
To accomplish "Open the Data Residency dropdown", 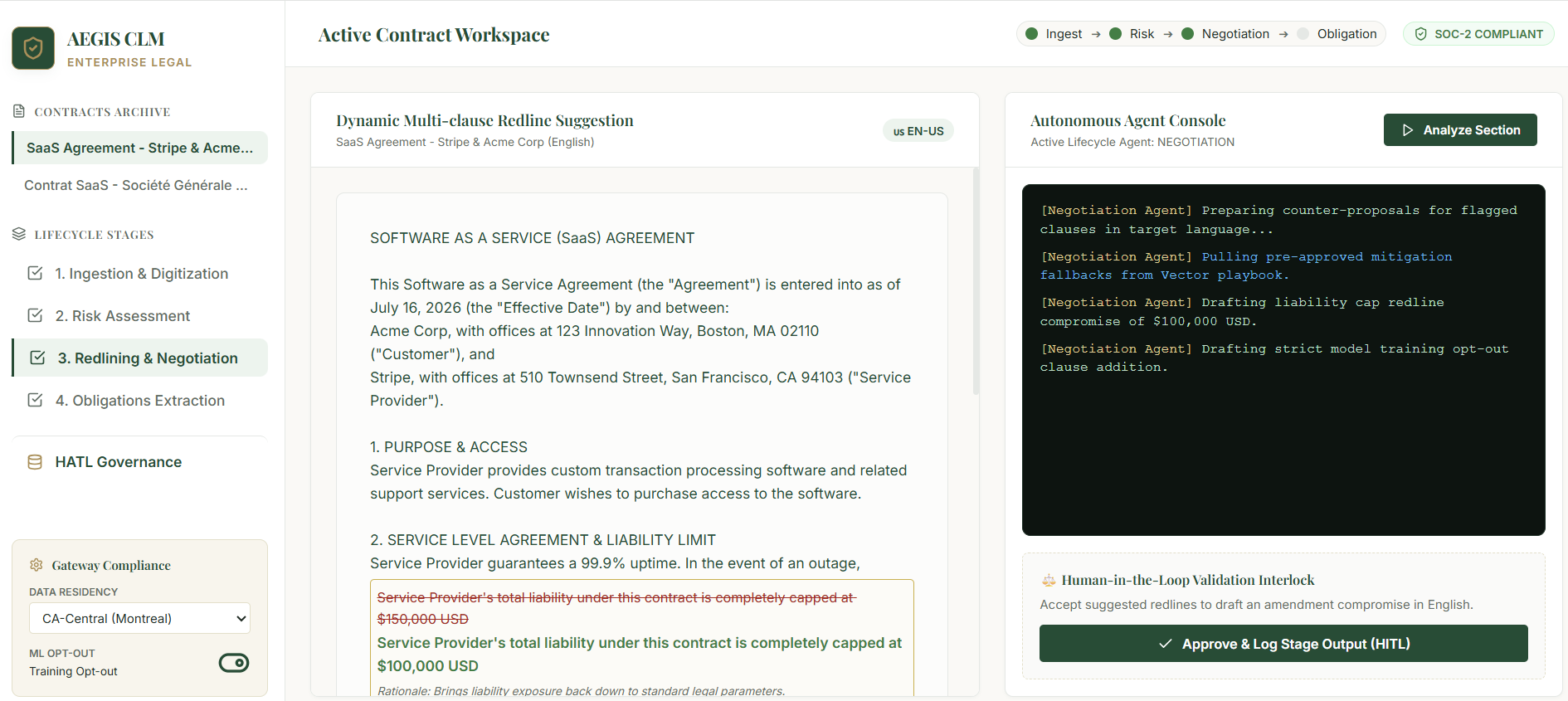I will 139,618.
